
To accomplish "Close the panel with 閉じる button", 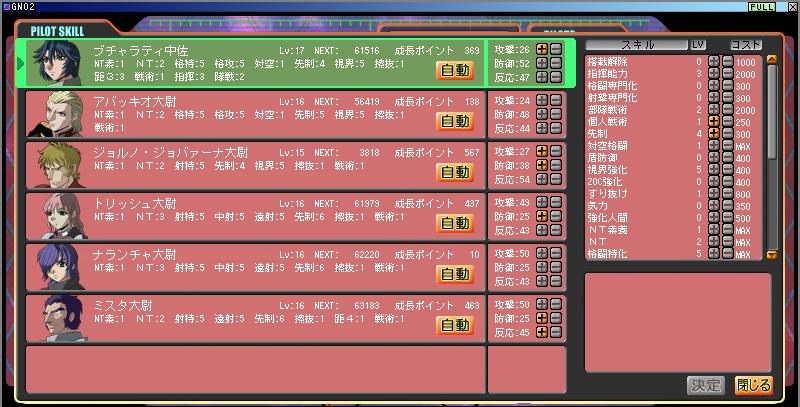I will tap(754, 385).
